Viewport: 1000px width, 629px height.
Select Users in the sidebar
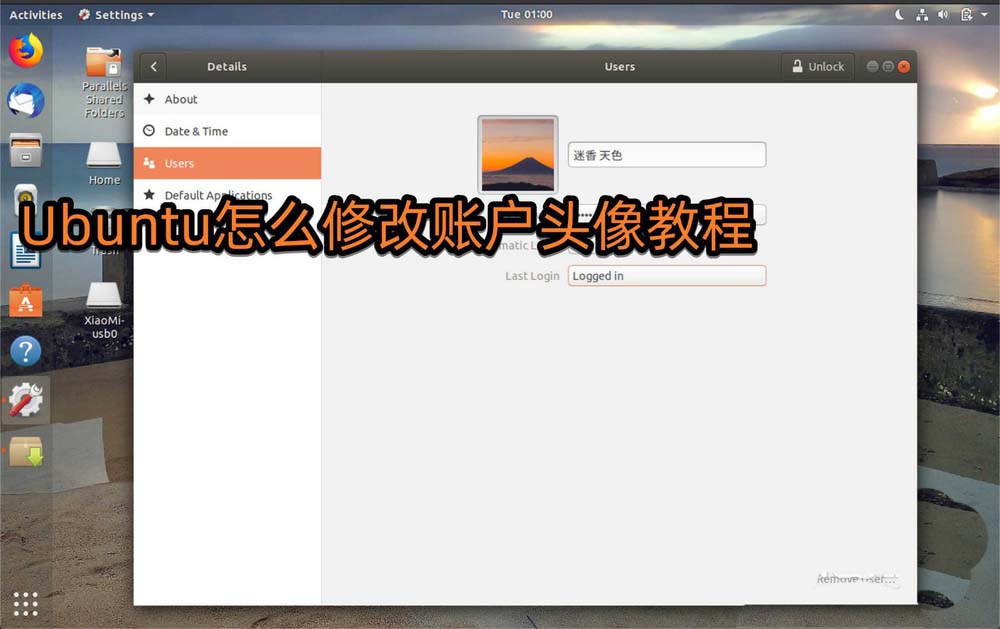(227, 163)
